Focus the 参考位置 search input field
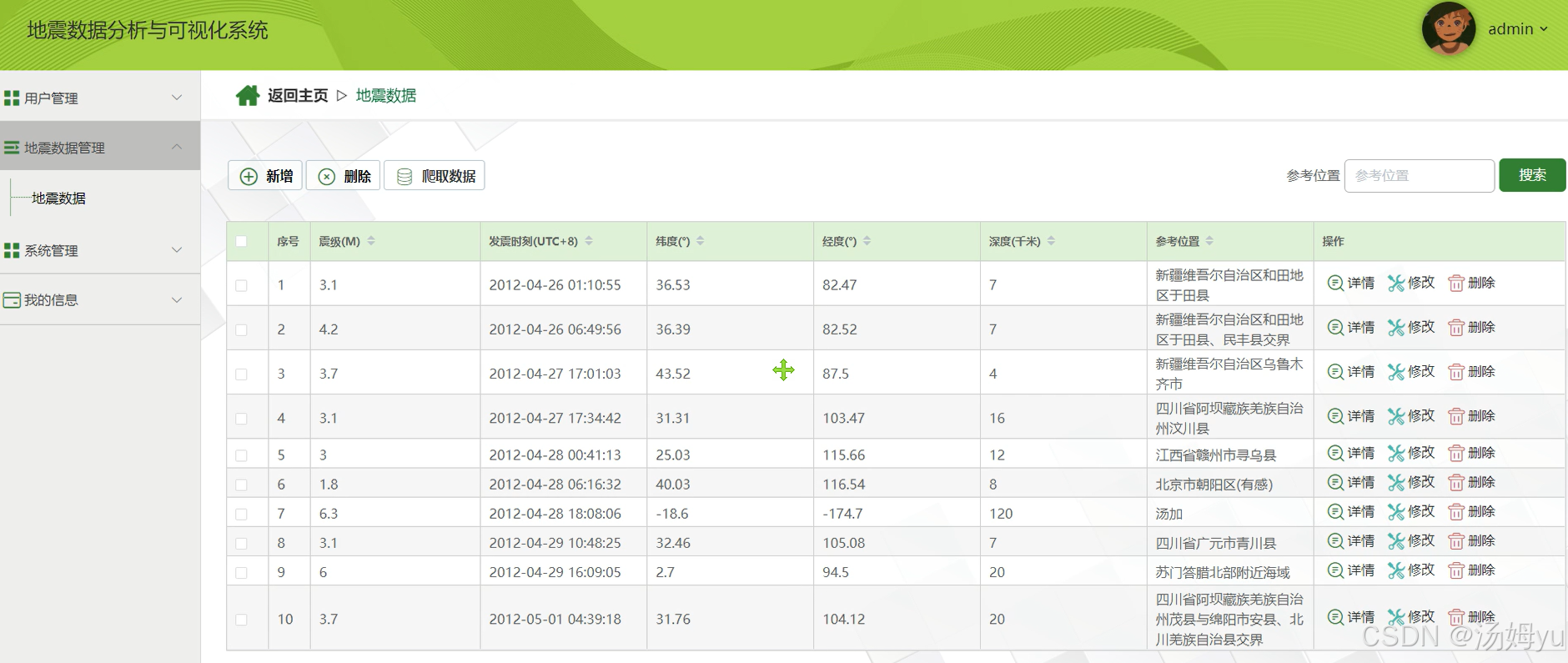 point(1420,176)
